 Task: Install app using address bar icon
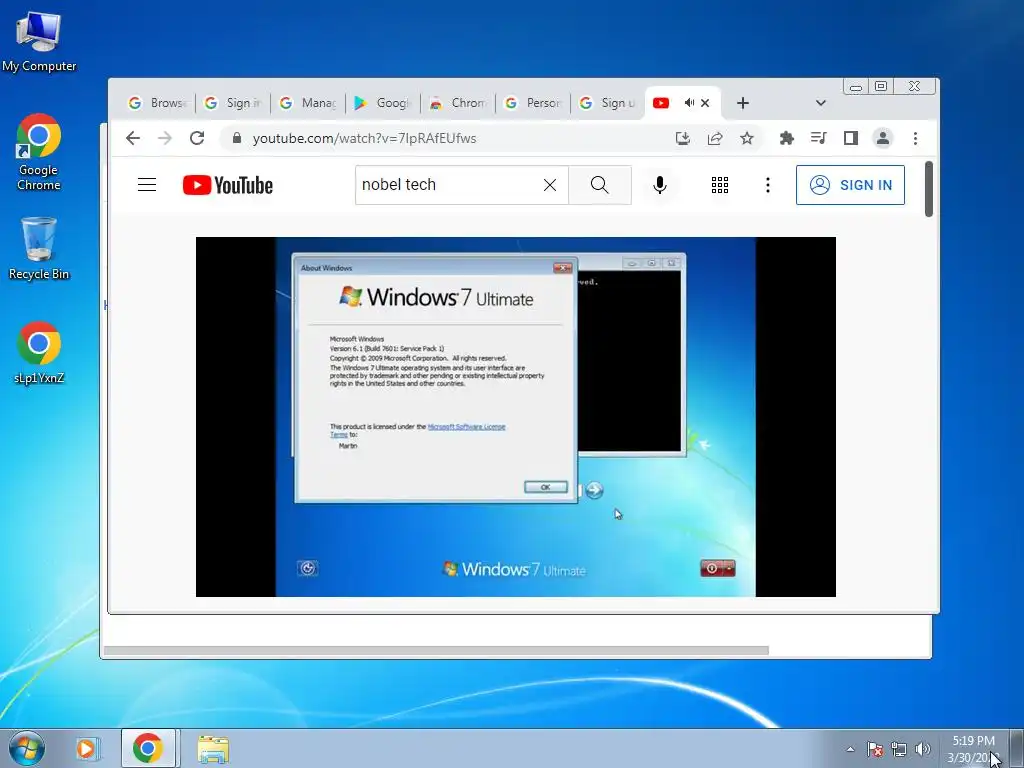[682, 138]
